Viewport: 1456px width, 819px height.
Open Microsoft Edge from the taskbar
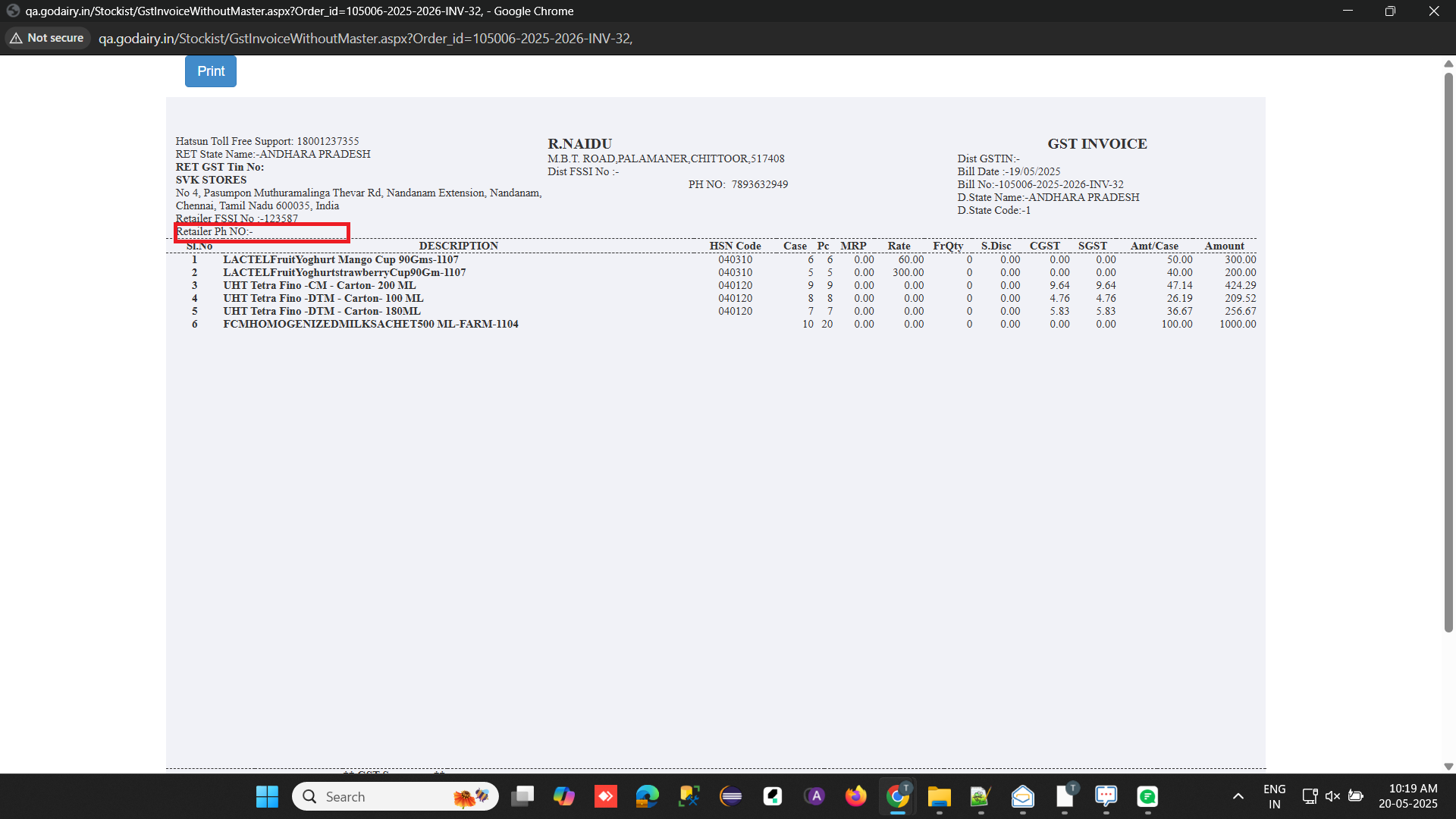(x=648, y=796)
